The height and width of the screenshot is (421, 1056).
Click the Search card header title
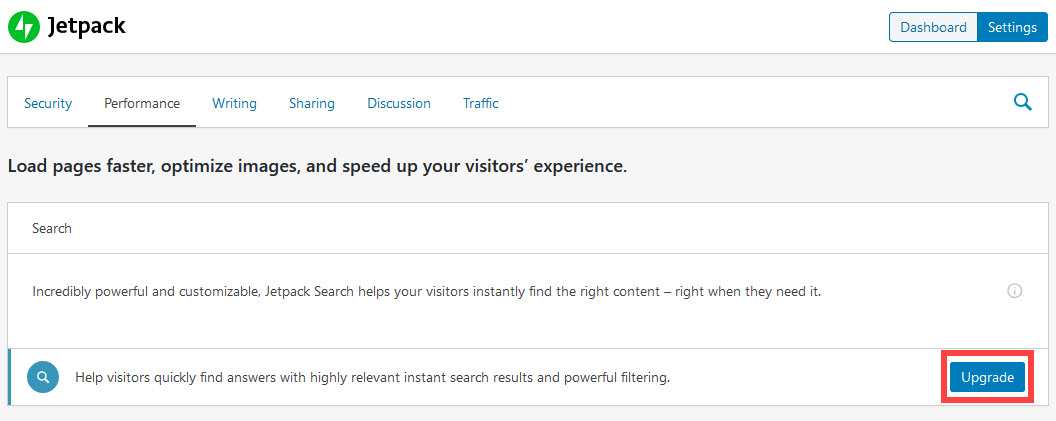pos(52,228)
